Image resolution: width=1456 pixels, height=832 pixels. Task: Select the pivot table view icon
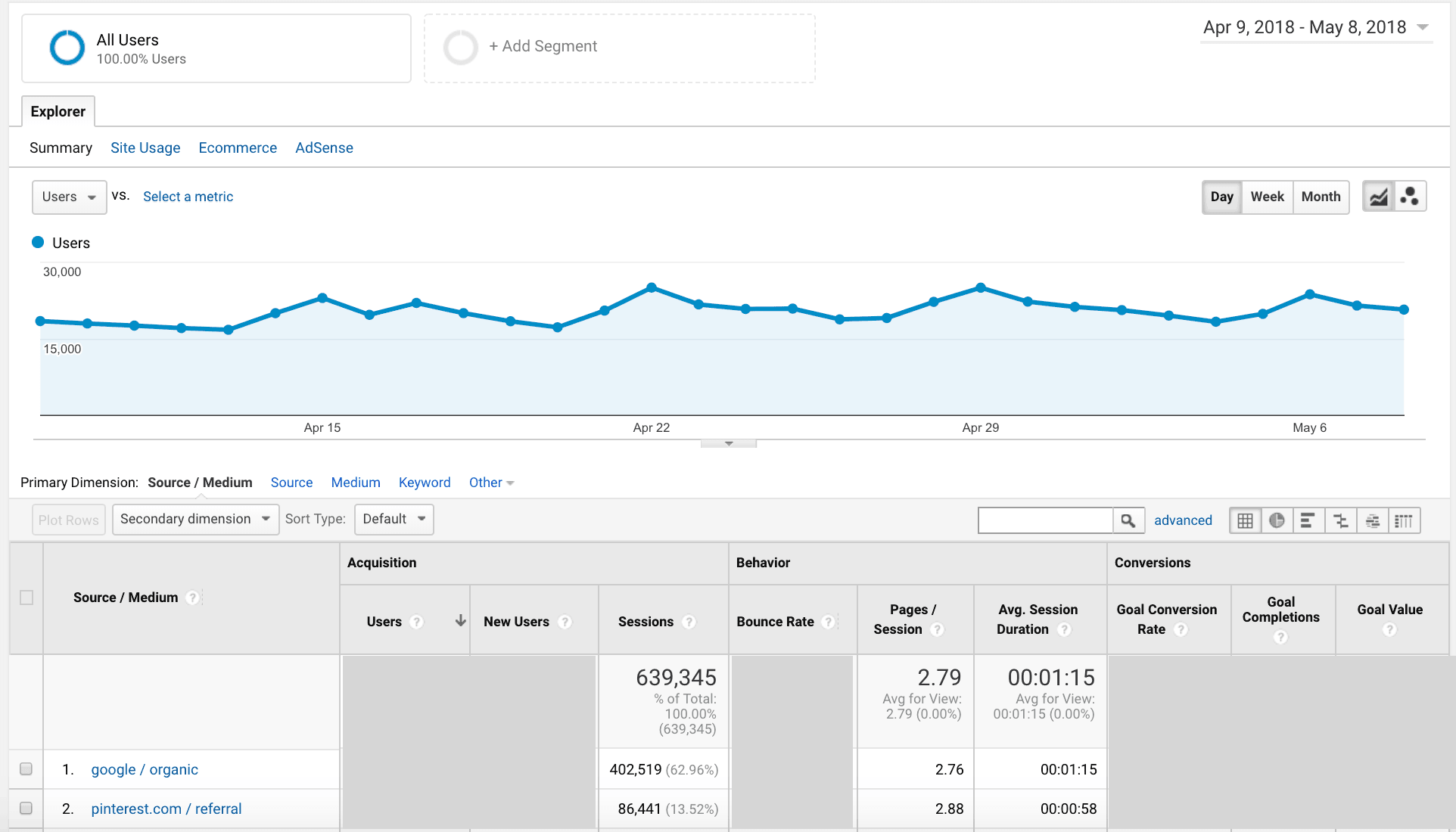pos(1404,520)
